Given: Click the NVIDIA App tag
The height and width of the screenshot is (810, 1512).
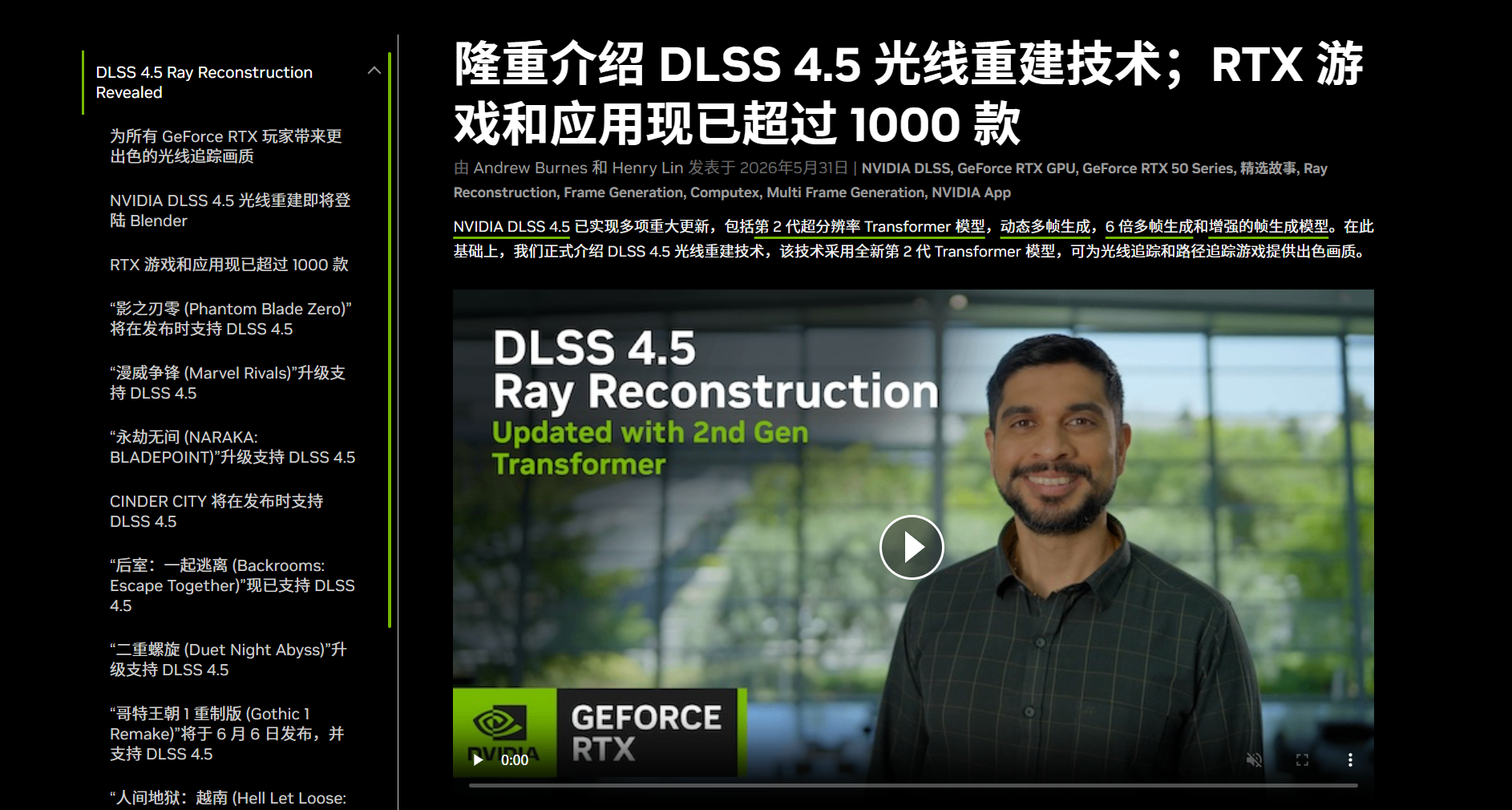Looking at the screenshot, I should (971, 192).
